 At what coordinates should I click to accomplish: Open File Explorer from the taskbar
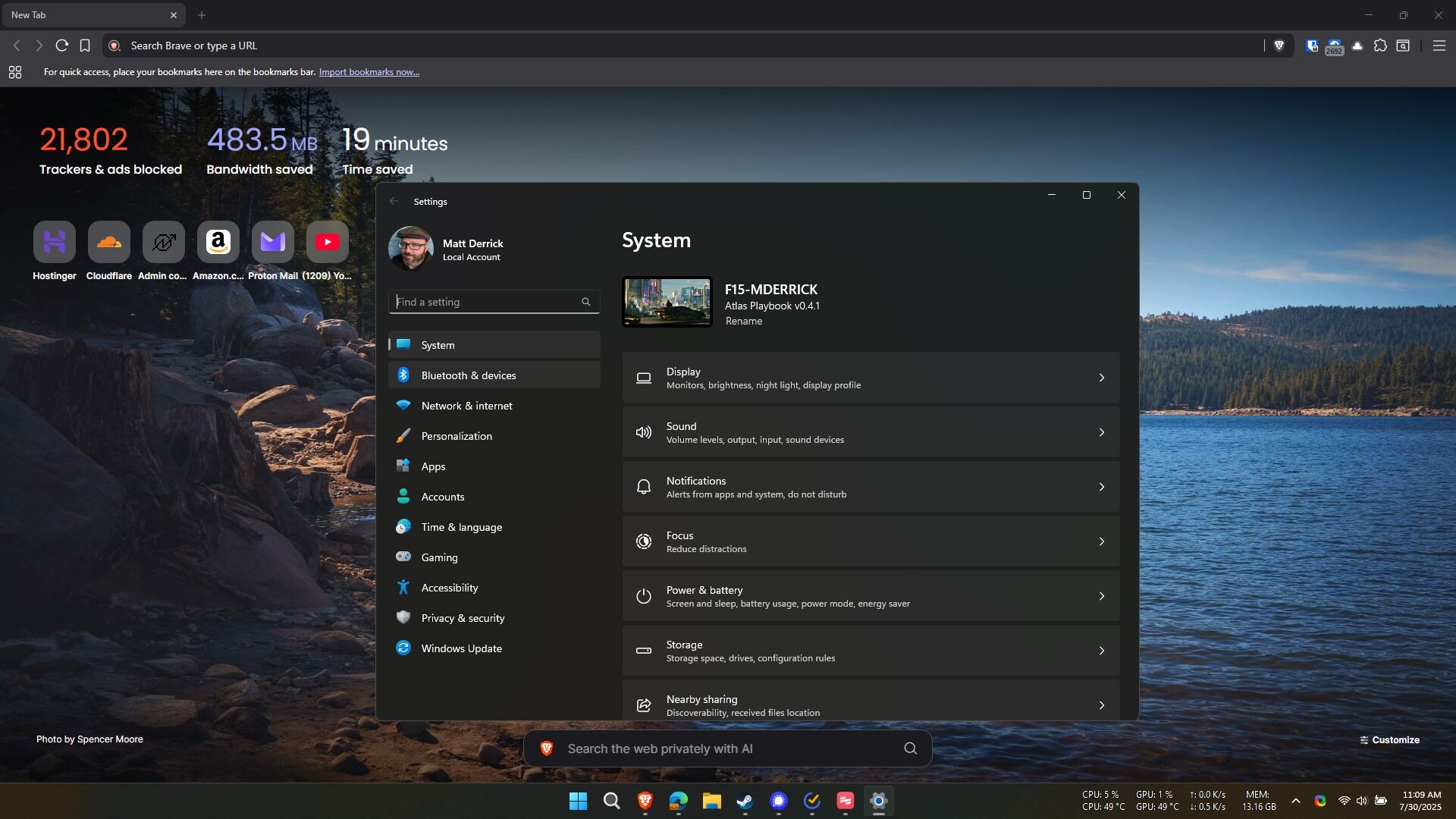click(x=711, y=801)
